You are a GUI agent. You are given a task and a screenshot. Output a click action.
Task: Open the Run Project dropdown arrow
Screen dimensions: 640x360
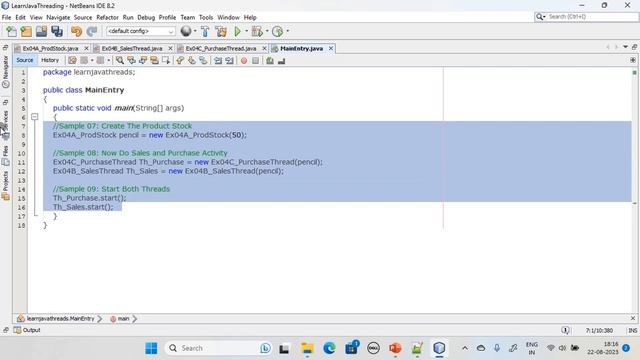point(246,31)
